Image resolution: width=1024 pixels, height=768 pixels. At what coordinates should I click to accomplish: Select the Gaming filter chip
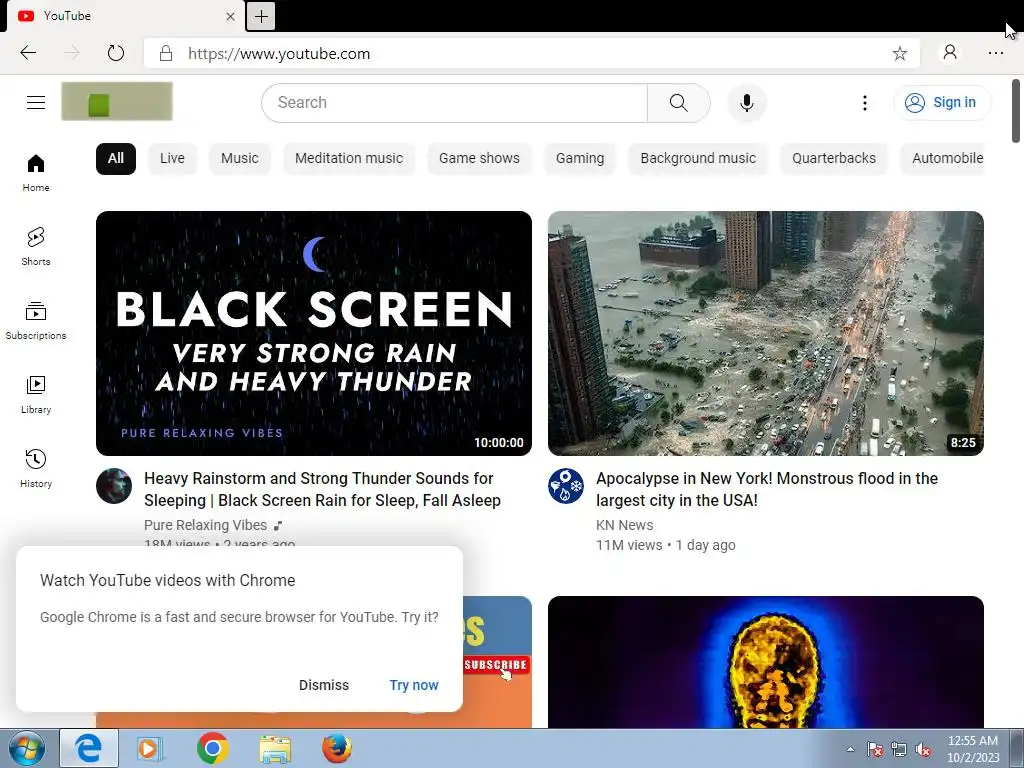580,159
